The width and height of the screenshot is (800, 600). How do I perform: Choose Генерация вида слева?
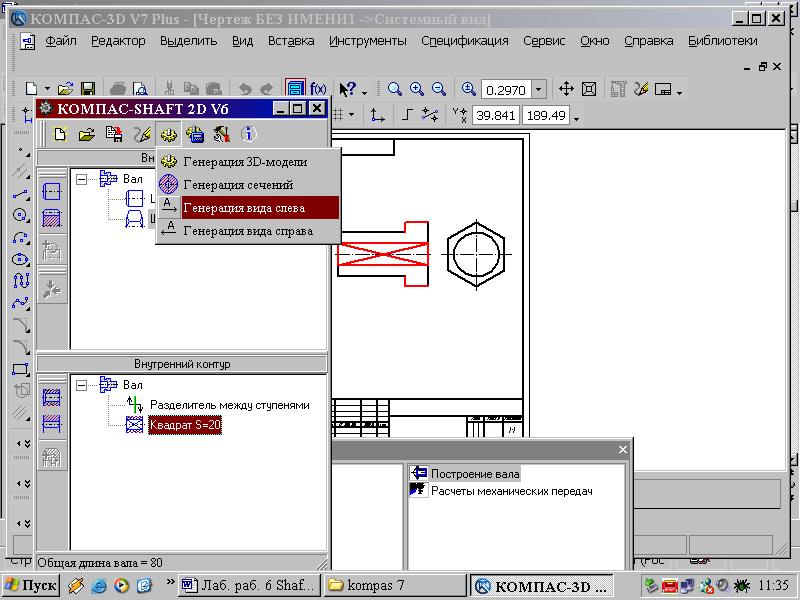click(248, 208)
